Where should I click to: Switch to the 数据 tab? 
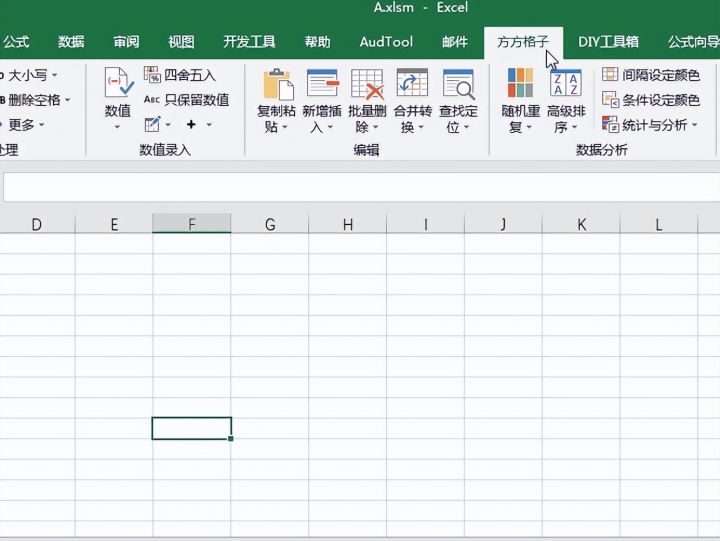click(71, 42)
